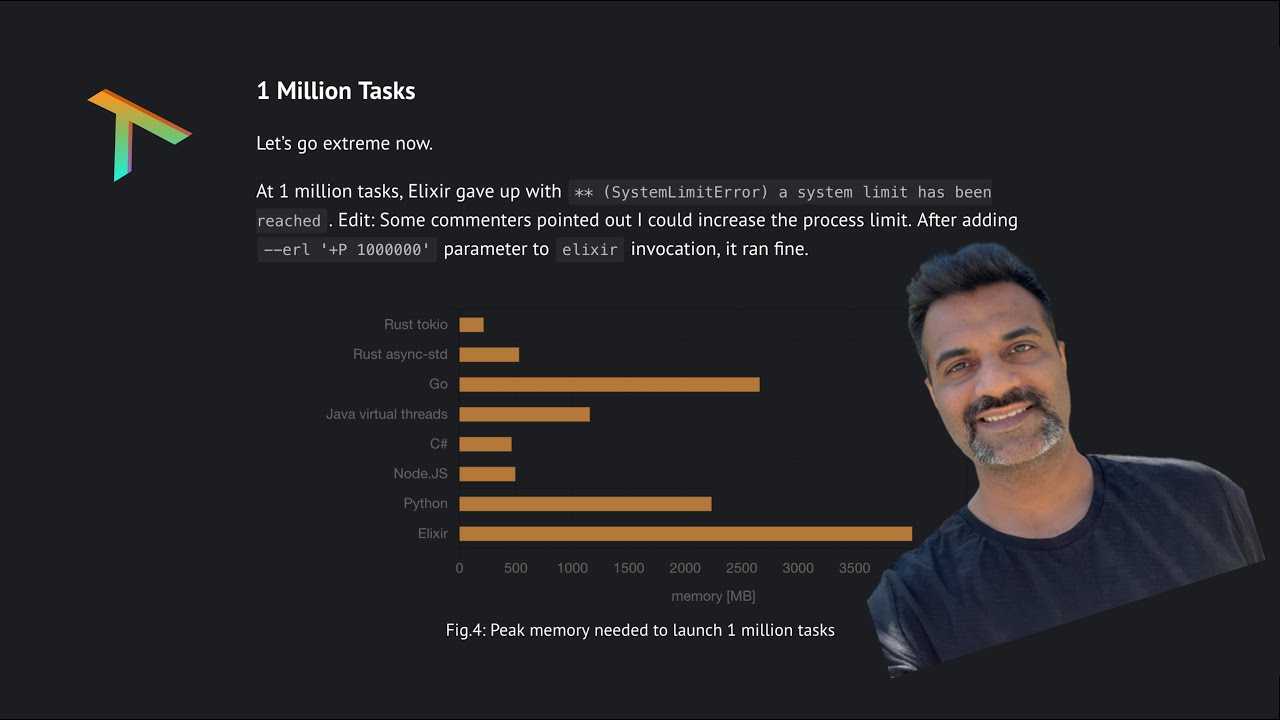Click the 'Let's go extreme now.' sentence
The height and width of the screenshot is (720, 1280).
coord(345,143)
